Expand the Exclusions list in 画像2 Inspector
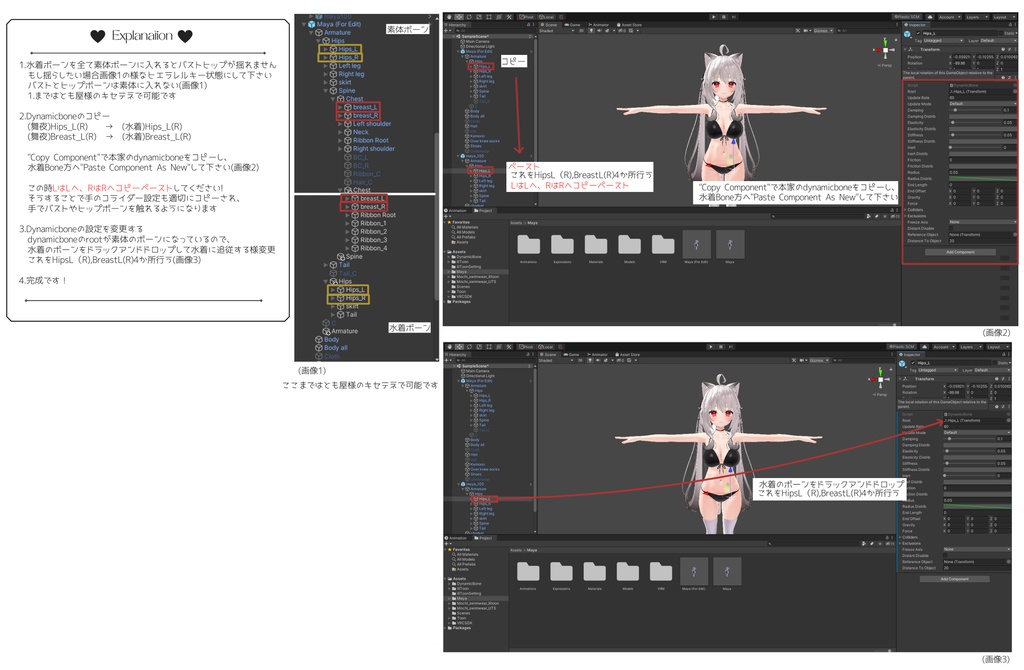Viewport: 1024px width, 670px height. click(x=905, y=216)
